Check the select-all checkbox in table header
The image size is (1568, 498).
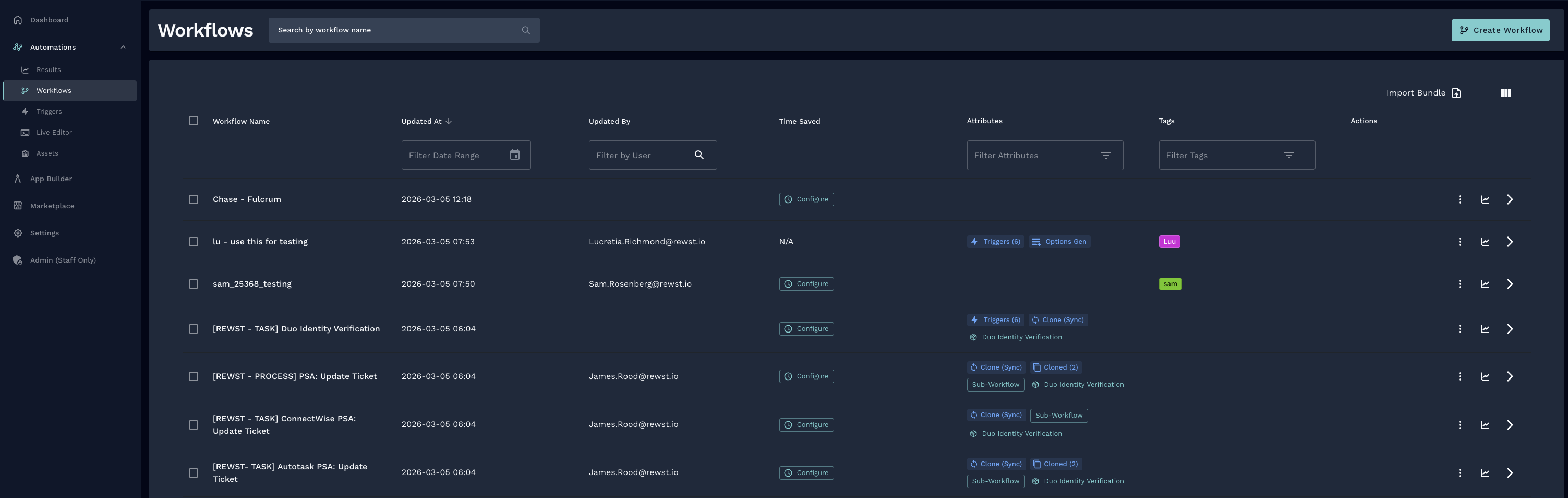194,121
